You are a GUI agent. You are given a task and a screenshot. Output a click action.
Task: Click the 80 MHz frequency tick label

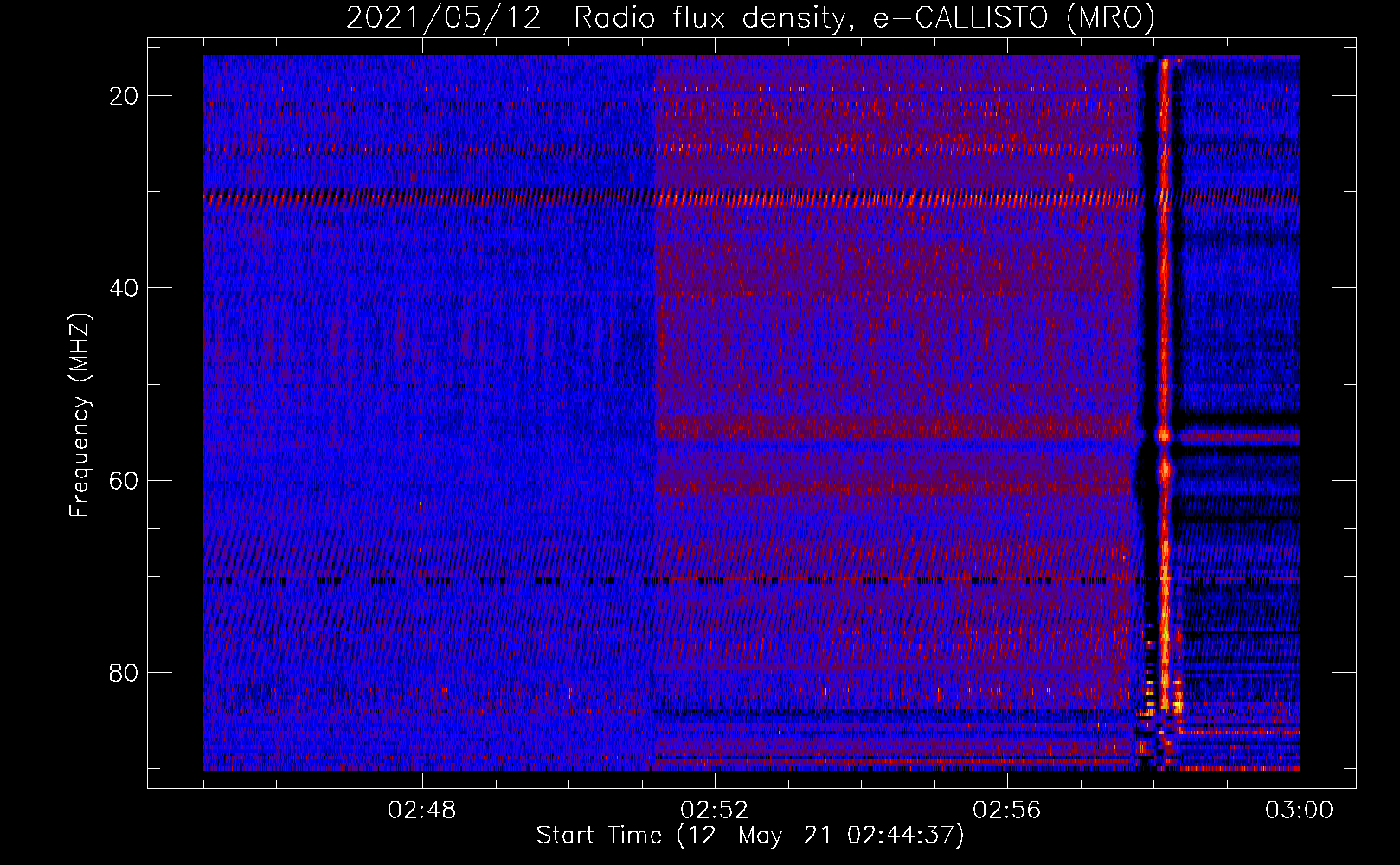tap(124, 673)
